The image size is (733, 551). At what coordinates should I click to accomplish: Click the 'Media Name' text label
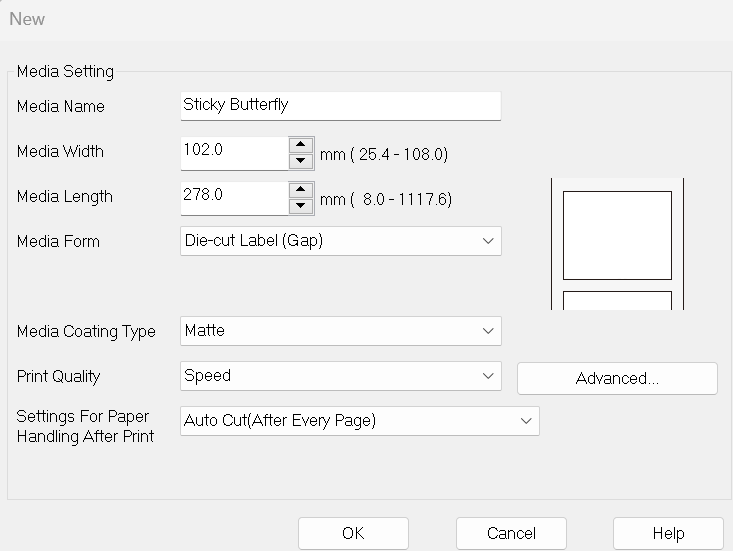[x=61, y=107]
